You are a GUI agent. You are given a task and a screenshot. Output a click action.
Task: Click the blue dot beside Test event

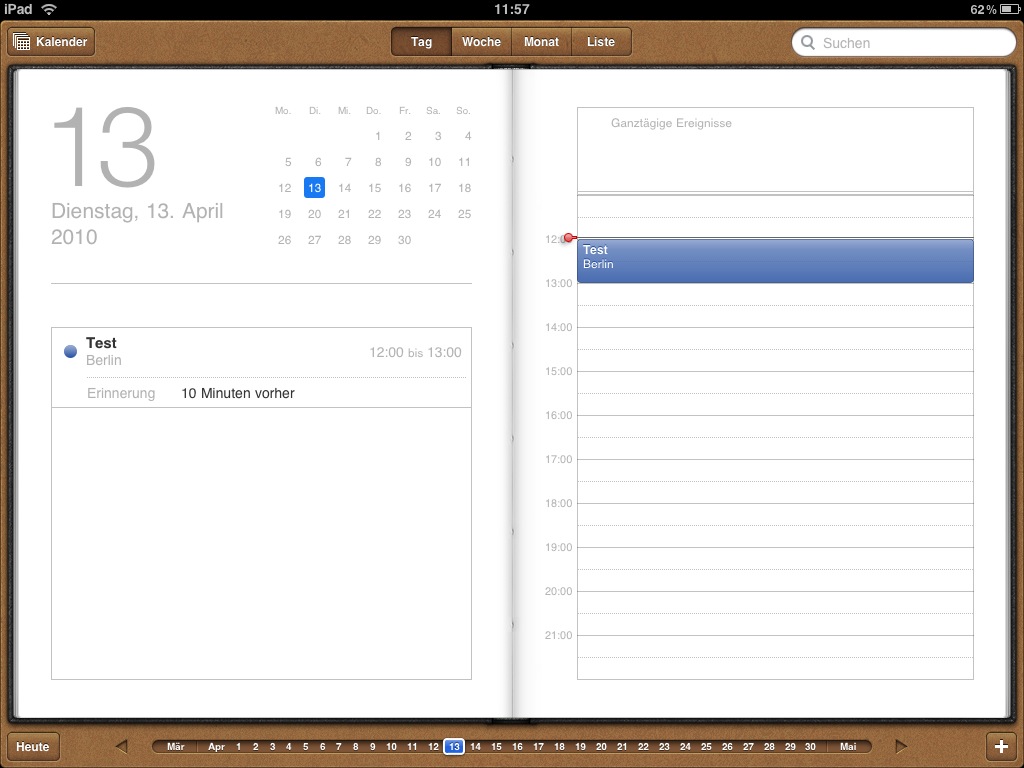click(70, 351)
